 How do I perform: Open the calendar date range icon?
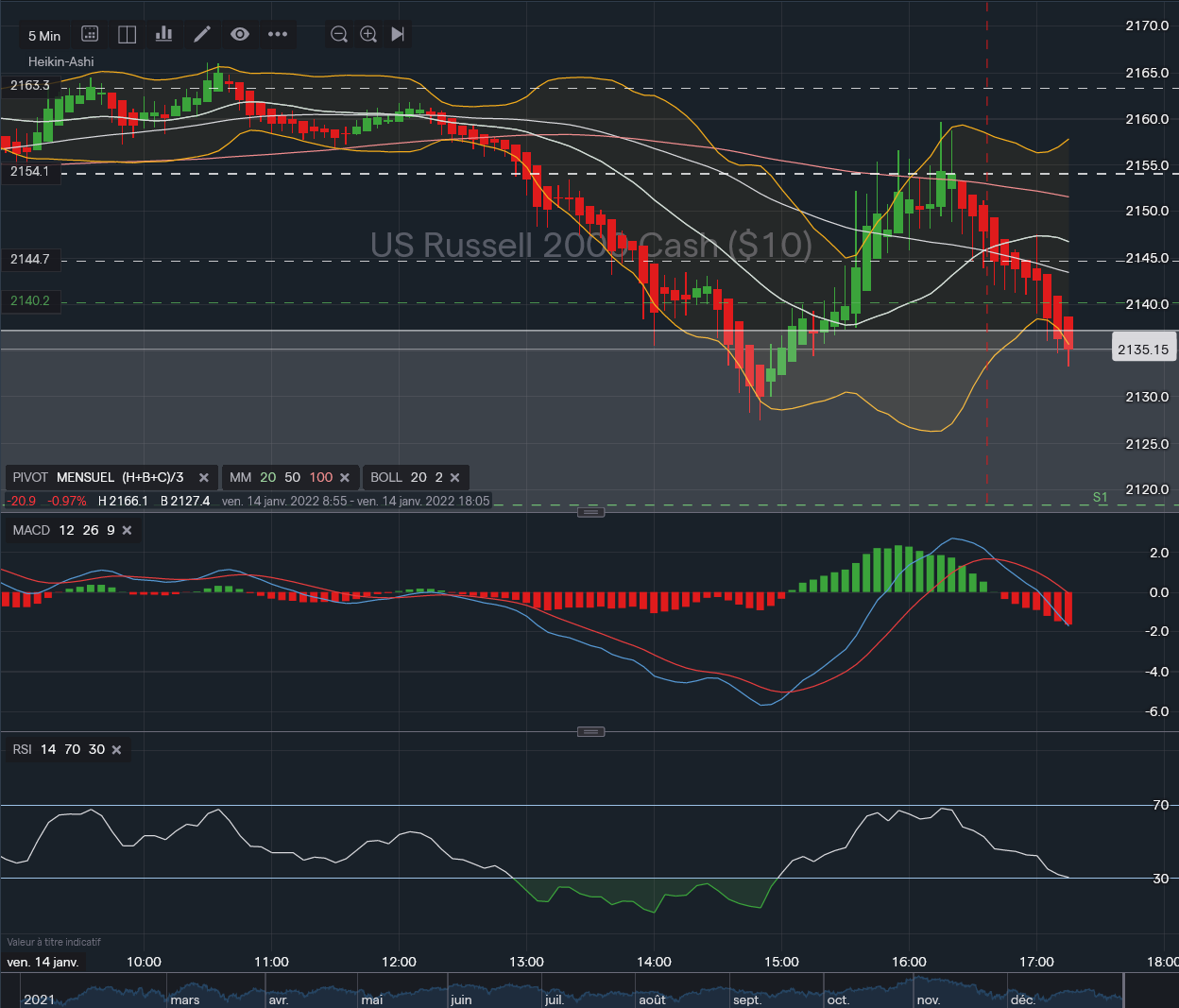[x=90, y=34]
